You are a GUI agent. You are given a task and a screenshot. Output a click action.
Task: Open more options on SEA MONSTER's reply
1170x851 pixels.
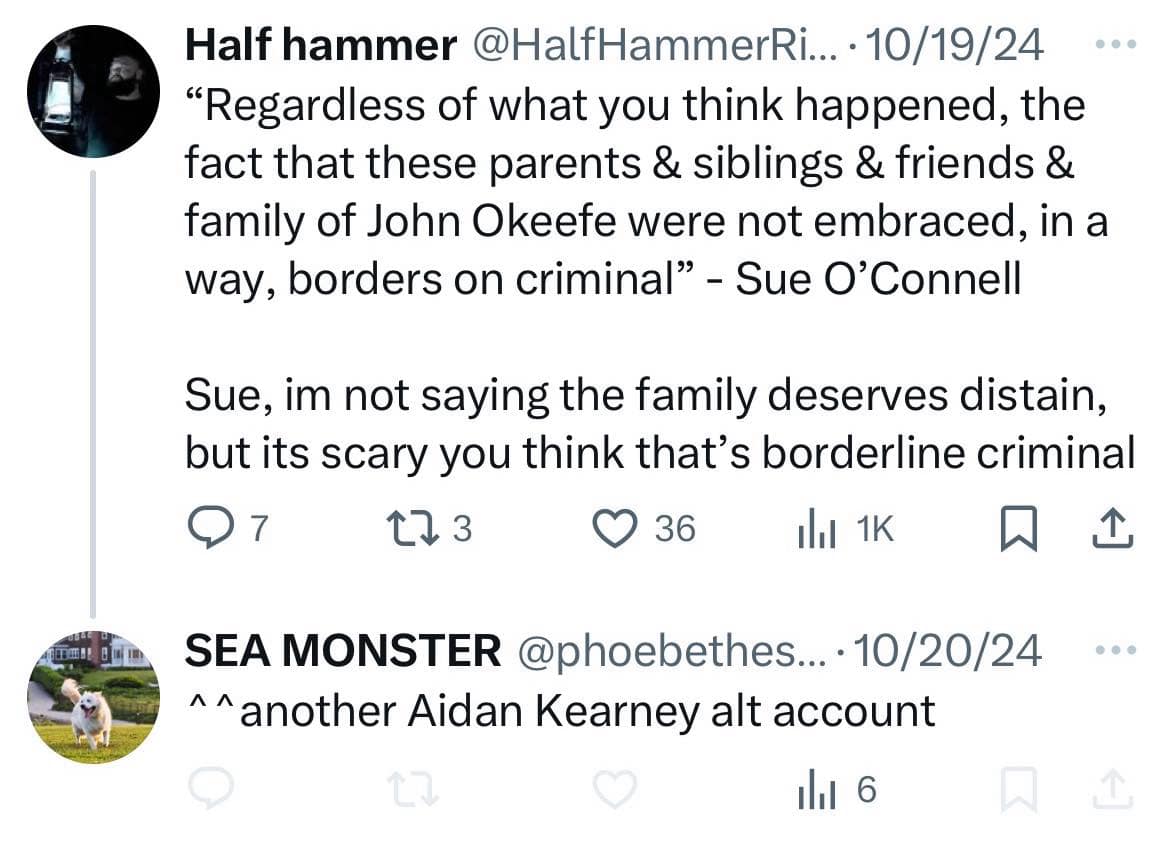coord(1116,650)
